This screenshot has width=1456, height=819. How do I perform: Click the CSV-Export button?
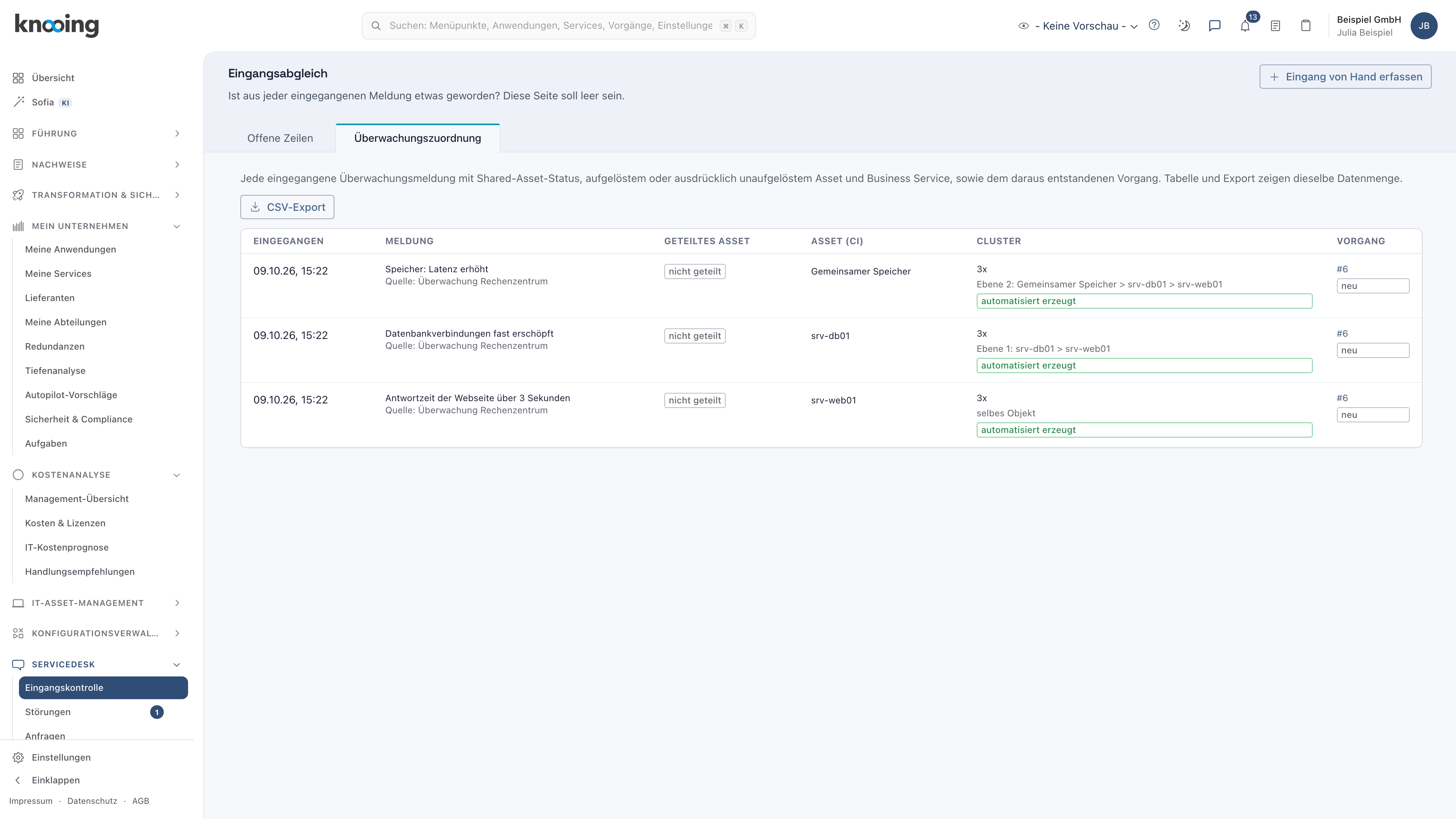[x=287, y=207]
